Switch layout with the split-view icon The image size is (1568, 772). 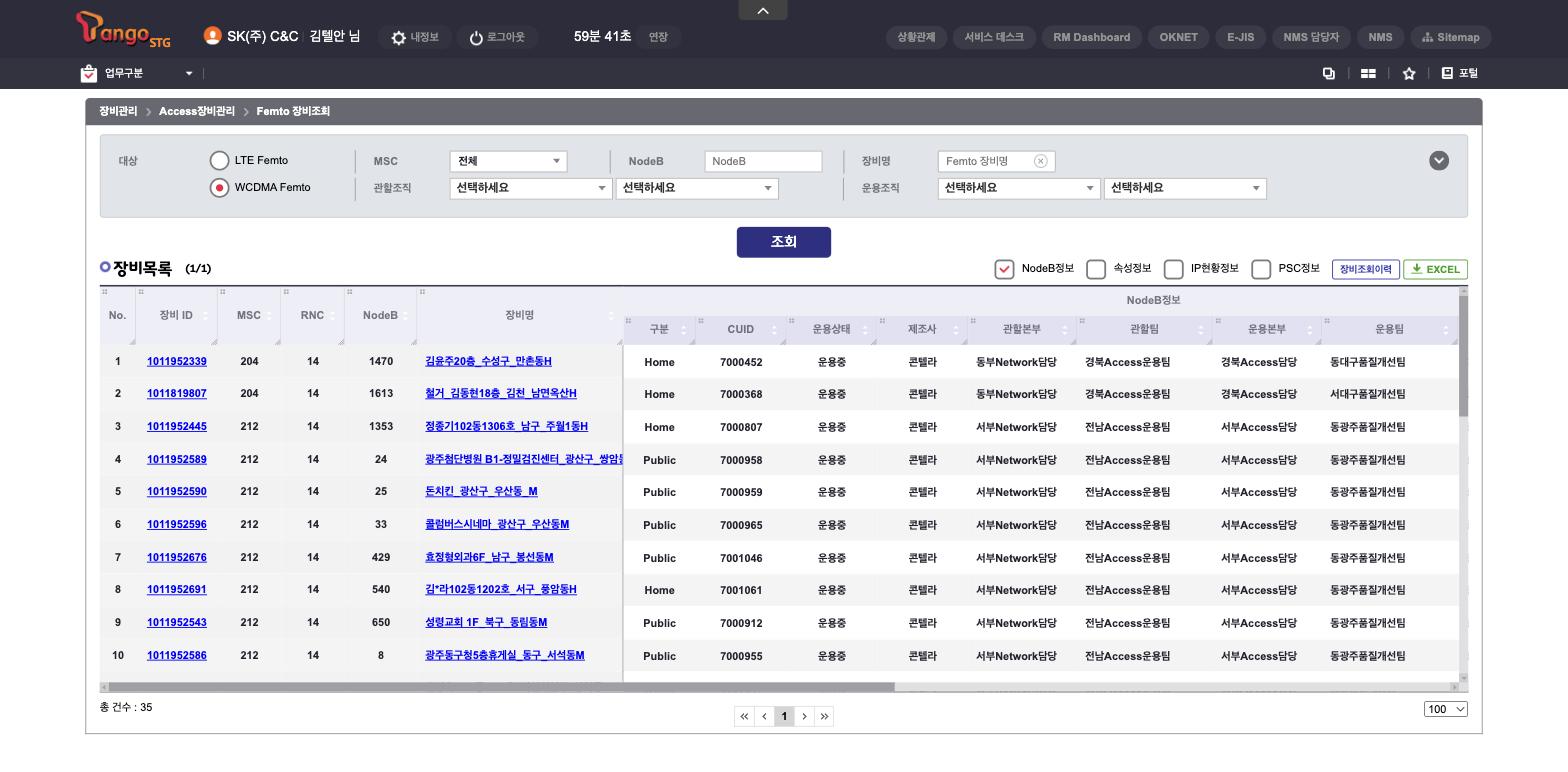coord(1368,73)
